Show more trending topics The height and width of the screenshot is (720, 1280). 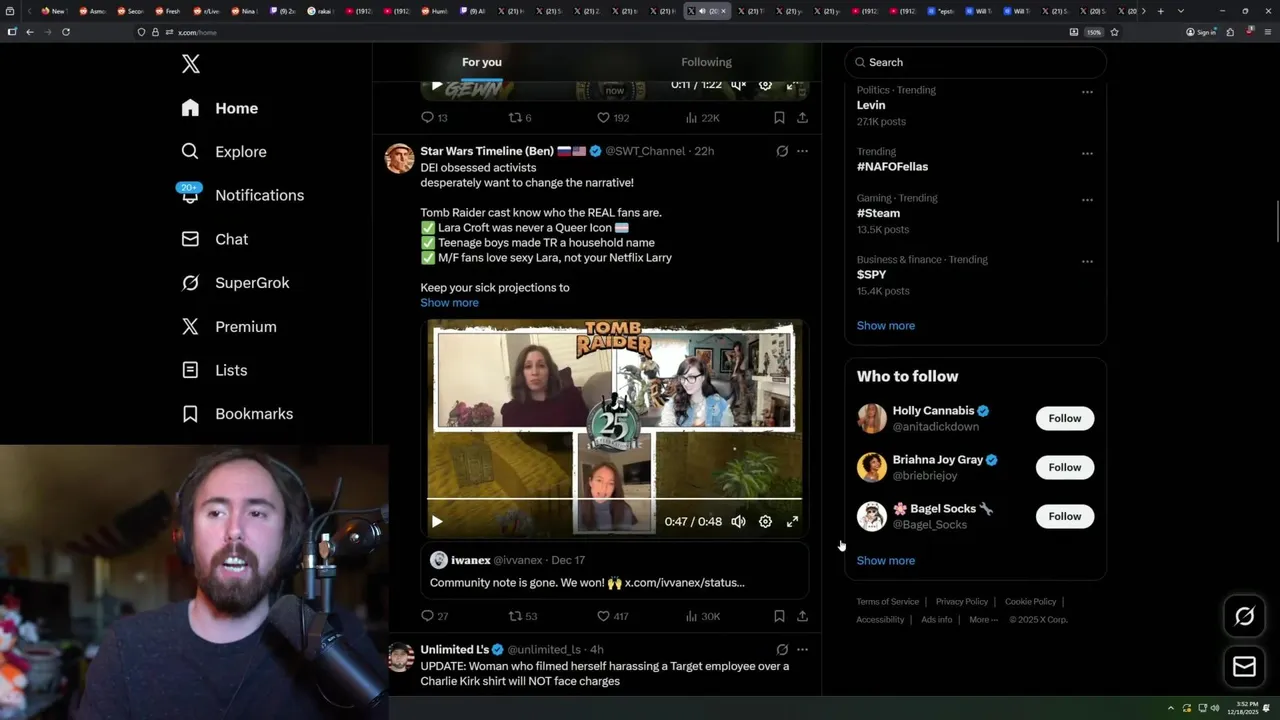tap(886, 325)
